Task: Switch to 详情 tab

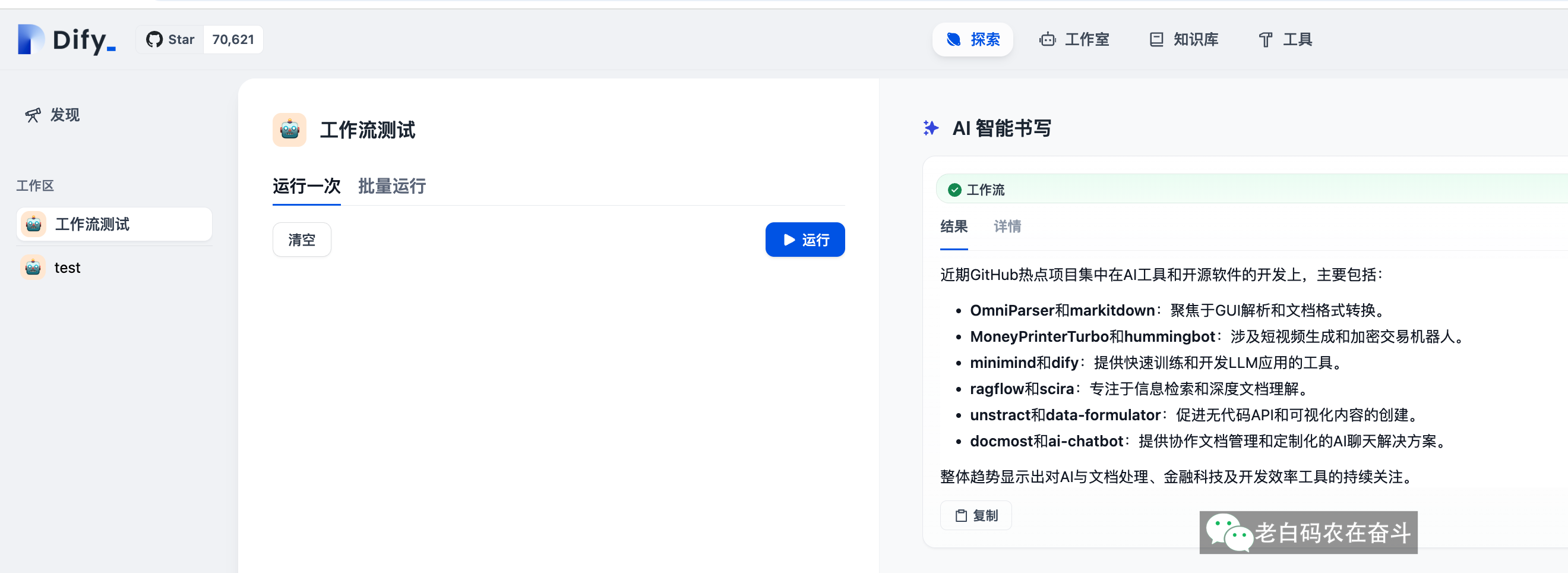Action: (1007, 226)
